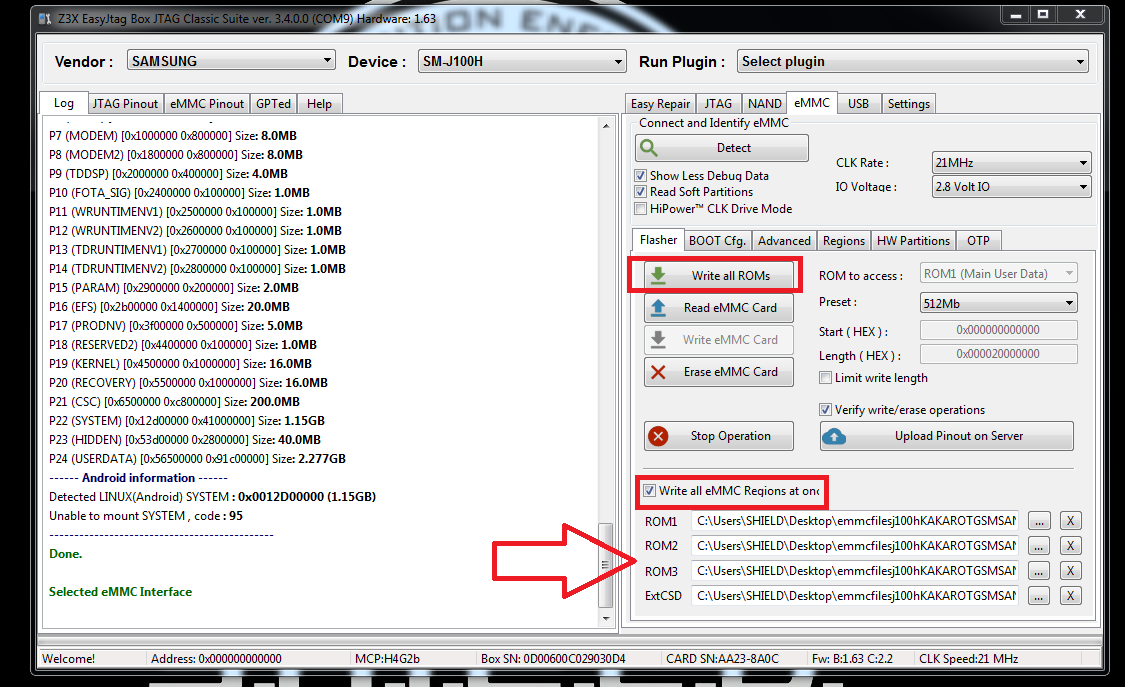The height and width of the screenshot is (687, 1125).
Task: Switch to the eMMC Pinout tab
Action: 207,104
